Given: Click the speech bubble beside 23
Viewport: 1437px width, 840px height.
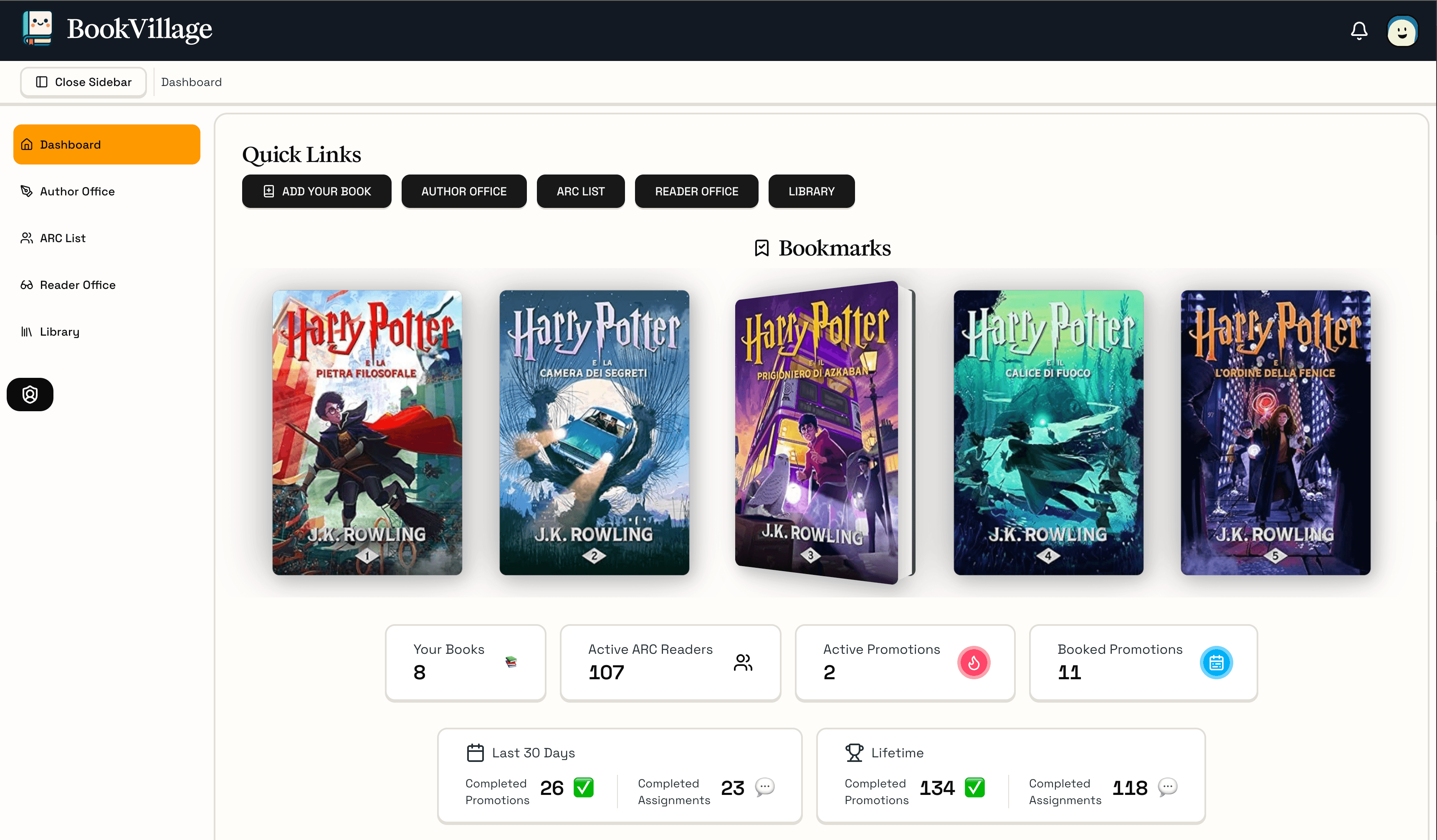Looking at the screenshot, I should (x=765, y=787).
